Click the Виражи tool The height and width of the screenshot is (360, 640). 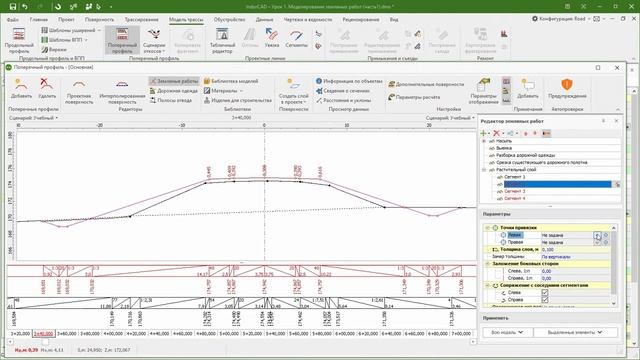pos(54,49)
